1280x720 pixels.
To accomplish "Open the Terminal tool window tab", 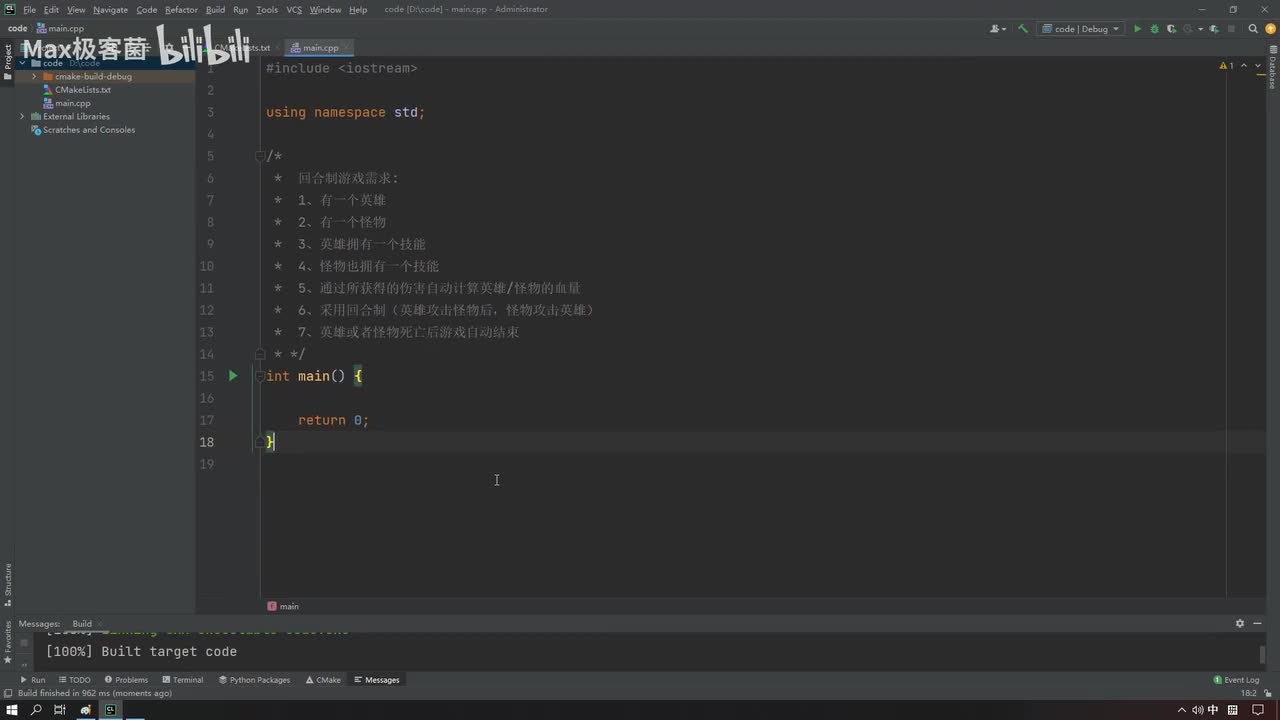I will pos(182,680).
